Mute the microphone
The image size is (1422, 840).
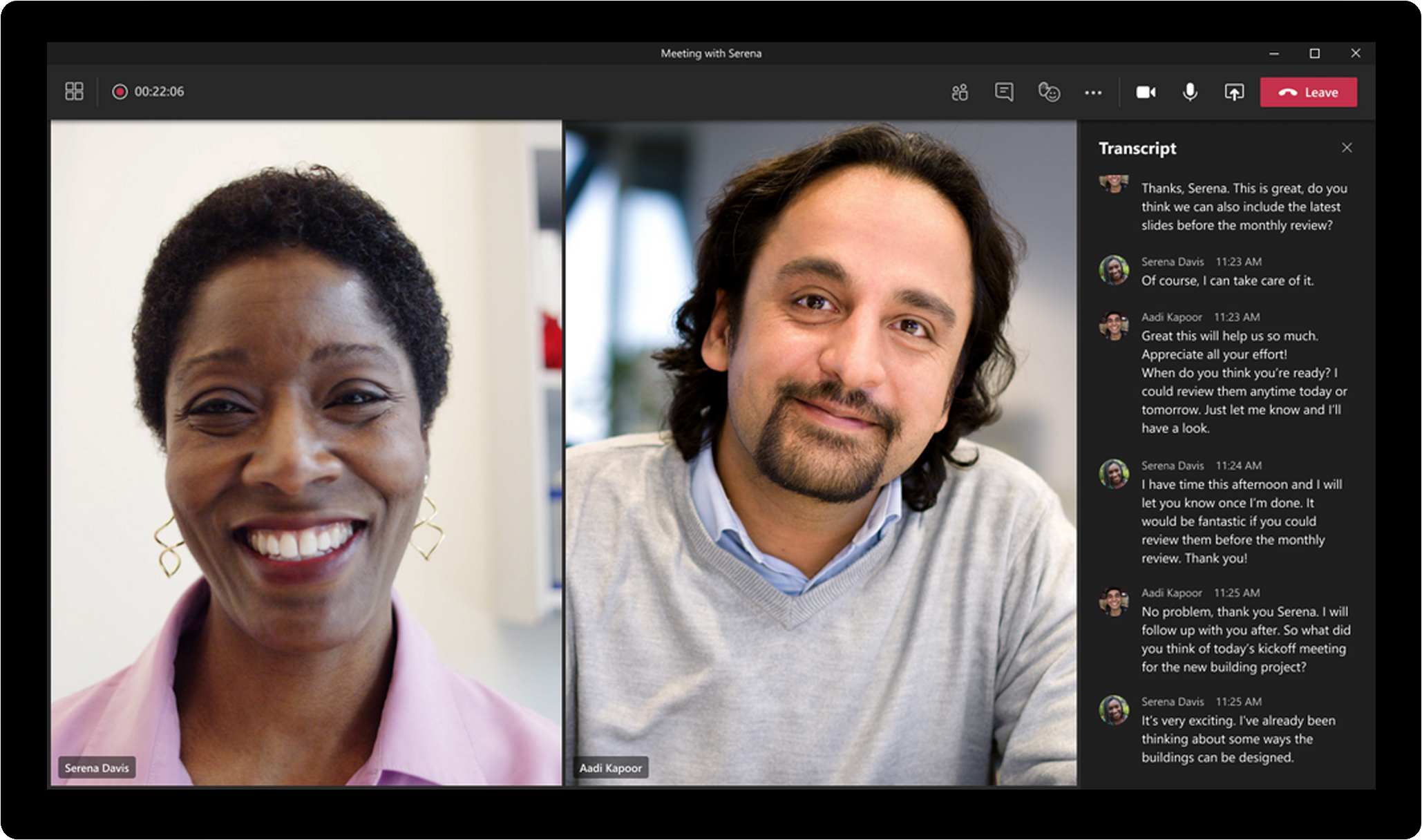click(1189, 92)
